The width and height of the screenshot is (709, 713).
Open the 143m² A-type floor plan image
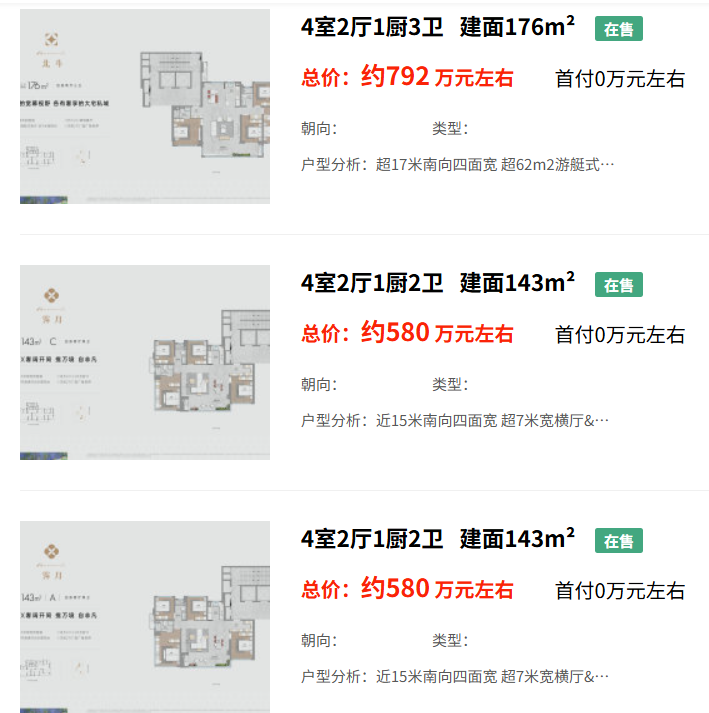(x=145, y=617)
